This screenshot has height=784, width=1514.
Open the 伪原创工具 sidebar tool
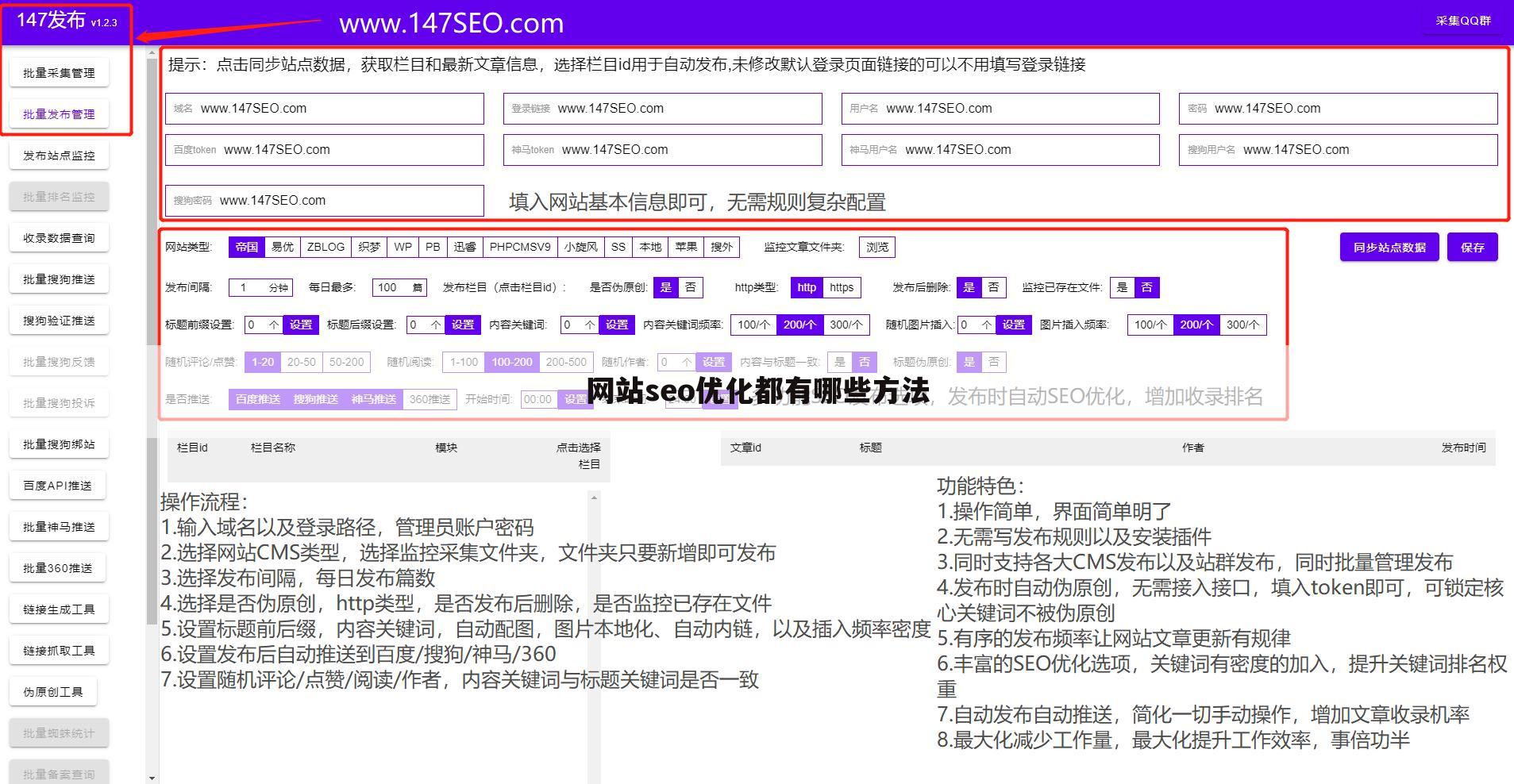click(x=52, y=691)
